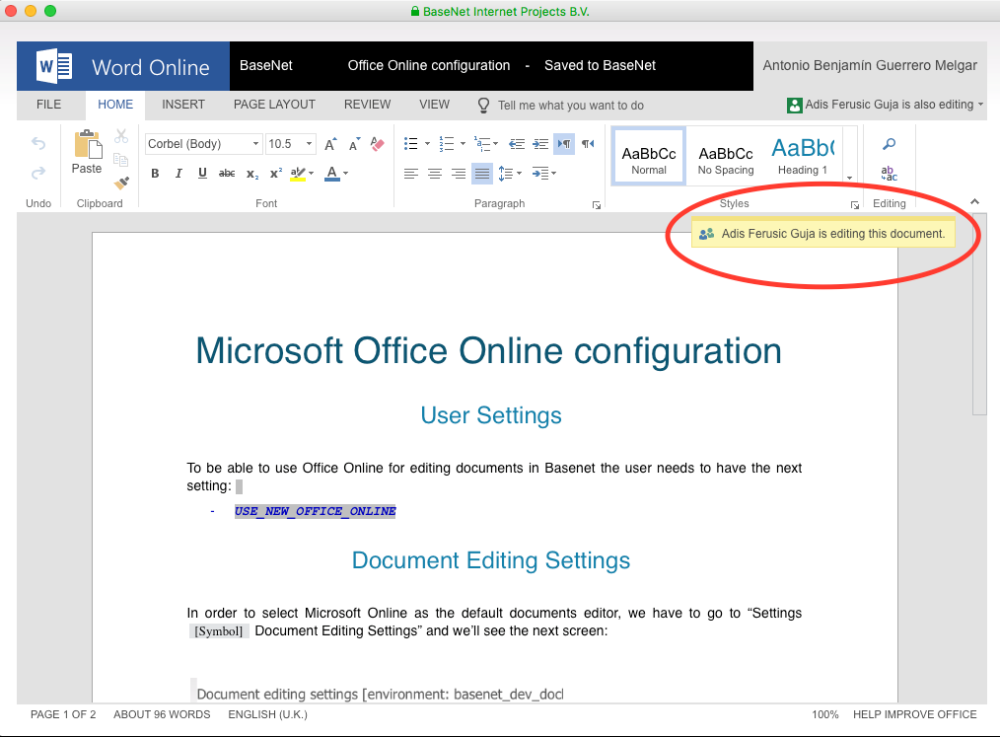Shrink font size with smaller A icon

point(355,144)
